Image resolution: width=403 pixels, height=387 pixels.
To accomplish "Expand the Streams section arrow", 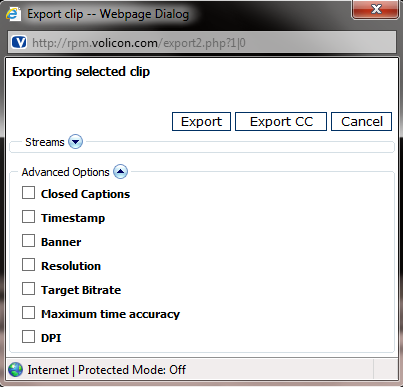I will 75,142.
